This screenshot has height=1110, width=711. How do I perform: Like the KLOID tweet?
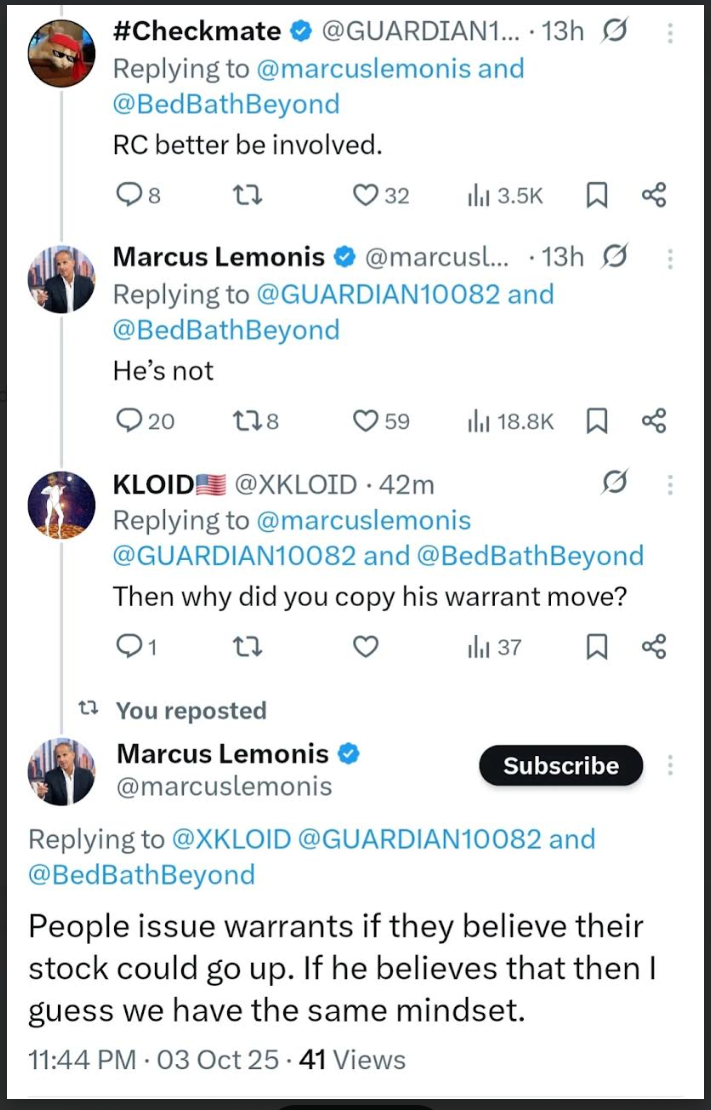[x=366, y=648]
